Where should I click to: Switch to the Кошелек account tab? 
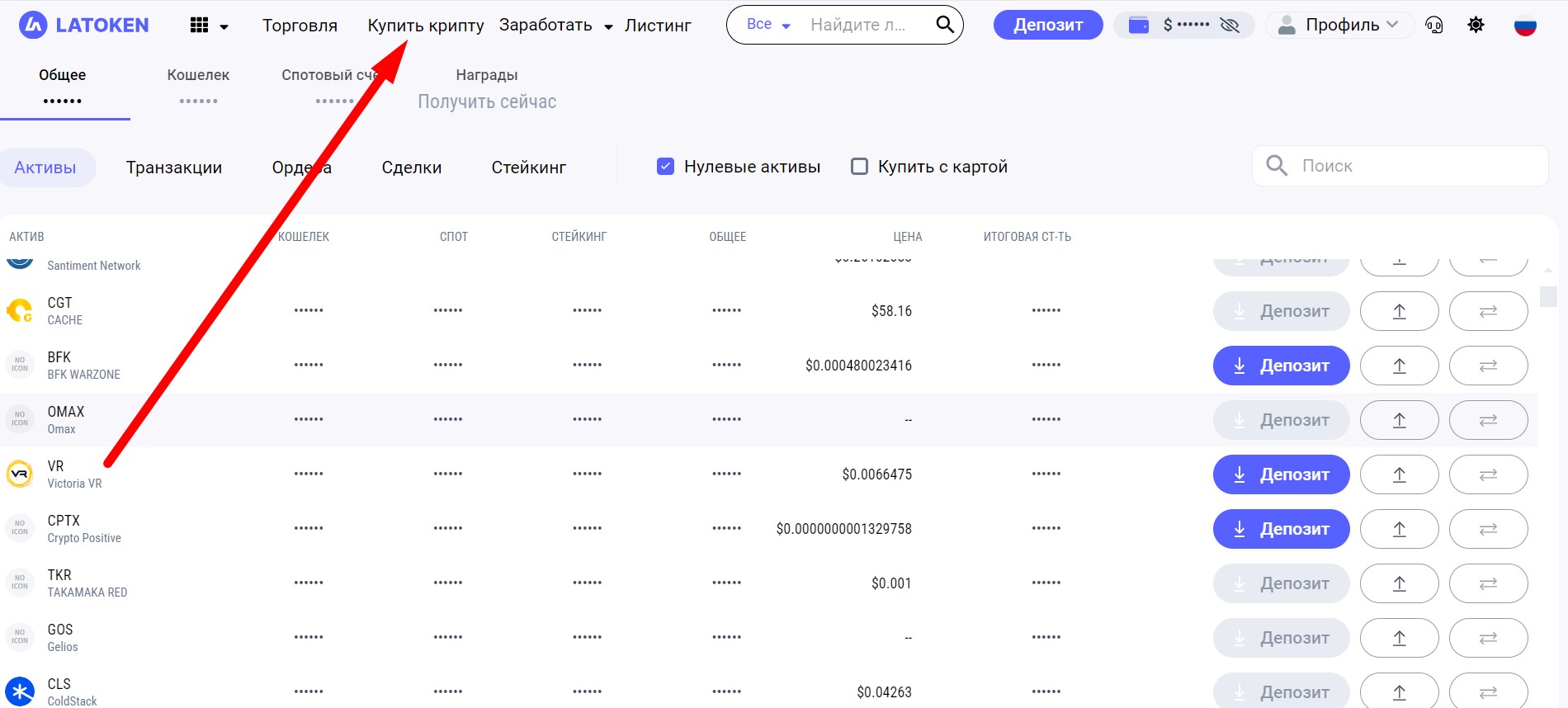pos(198,87)
